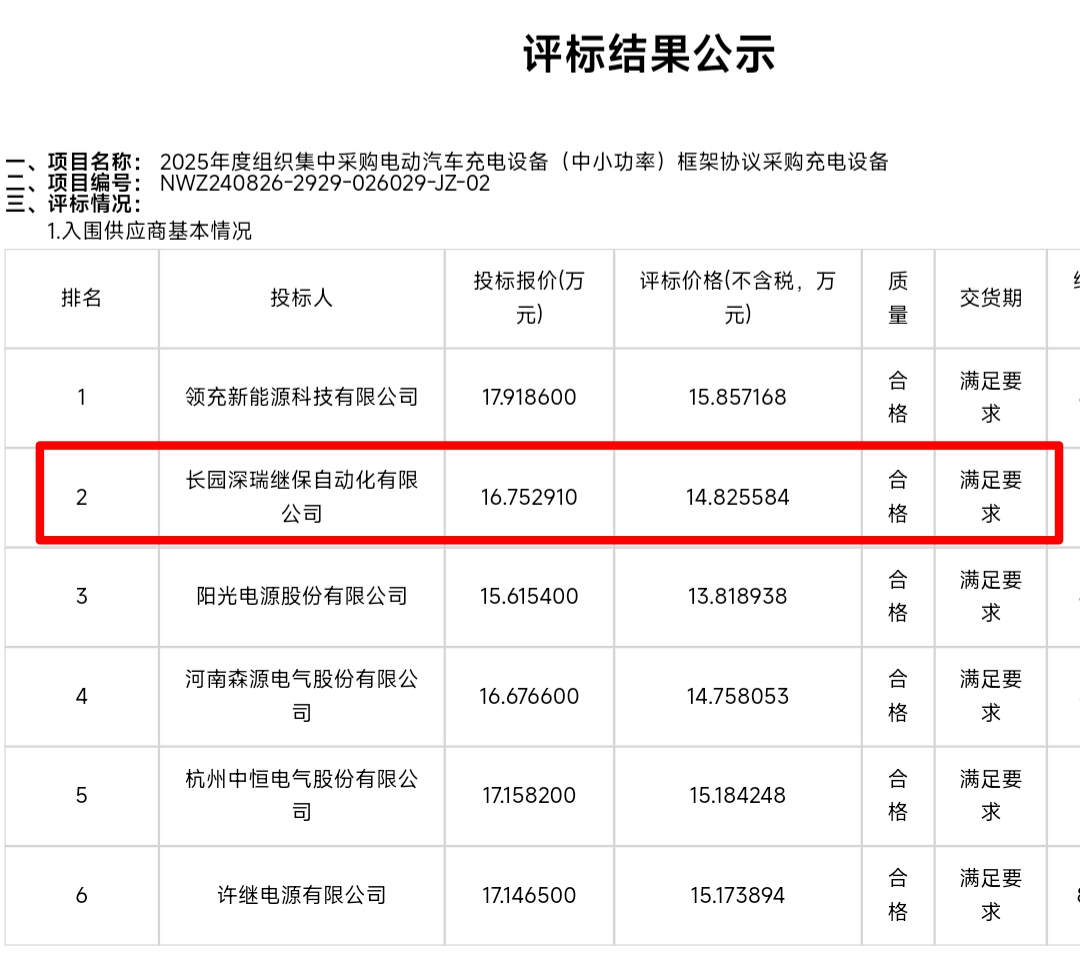Click 满足要求 delivery cell in 阳光电源 row

(990, 597)
